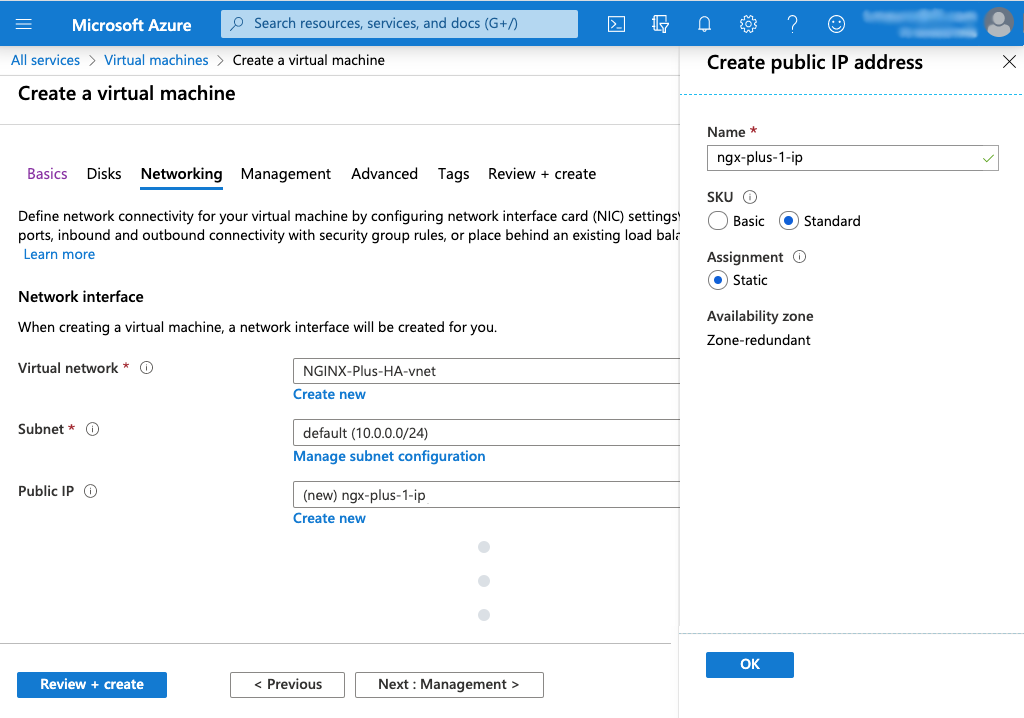This screenshot has width=1024, height=718.
Task: Select the Basic SKU option
Action: click(716, 221)
